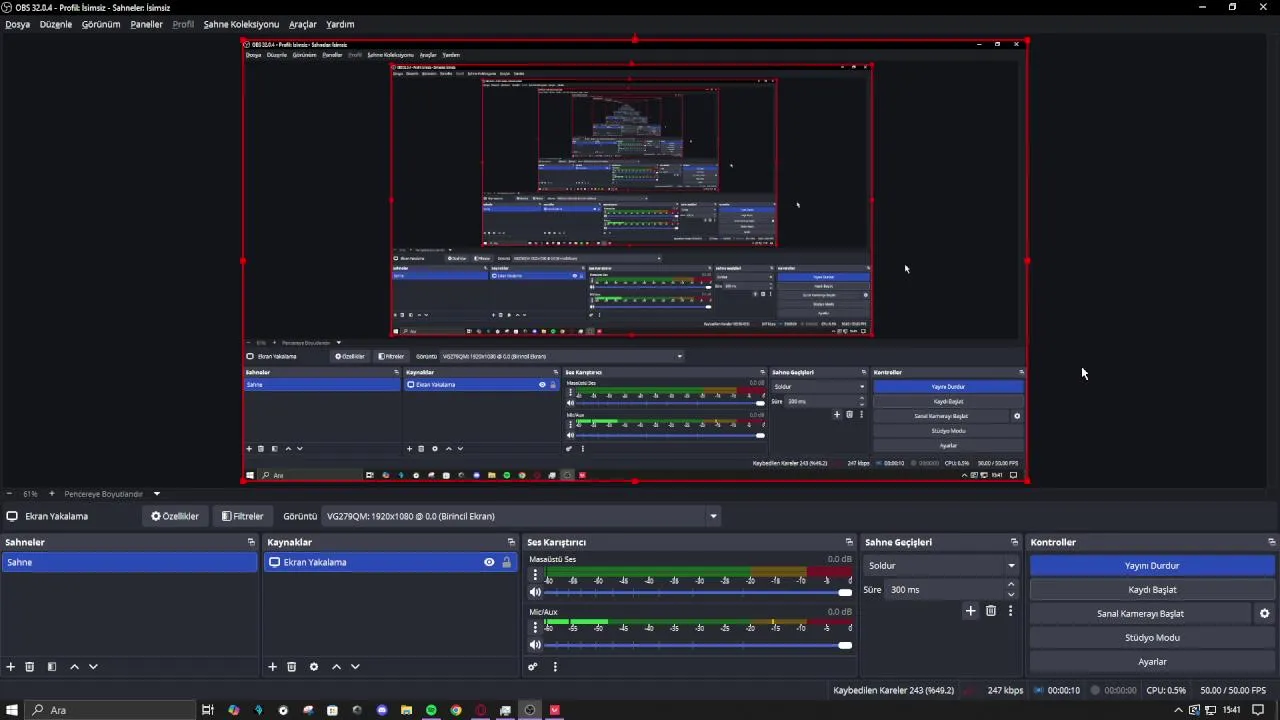Click Yayını Durdur to stop streaming
The image size is (1280, 720).
[1152, 566]
